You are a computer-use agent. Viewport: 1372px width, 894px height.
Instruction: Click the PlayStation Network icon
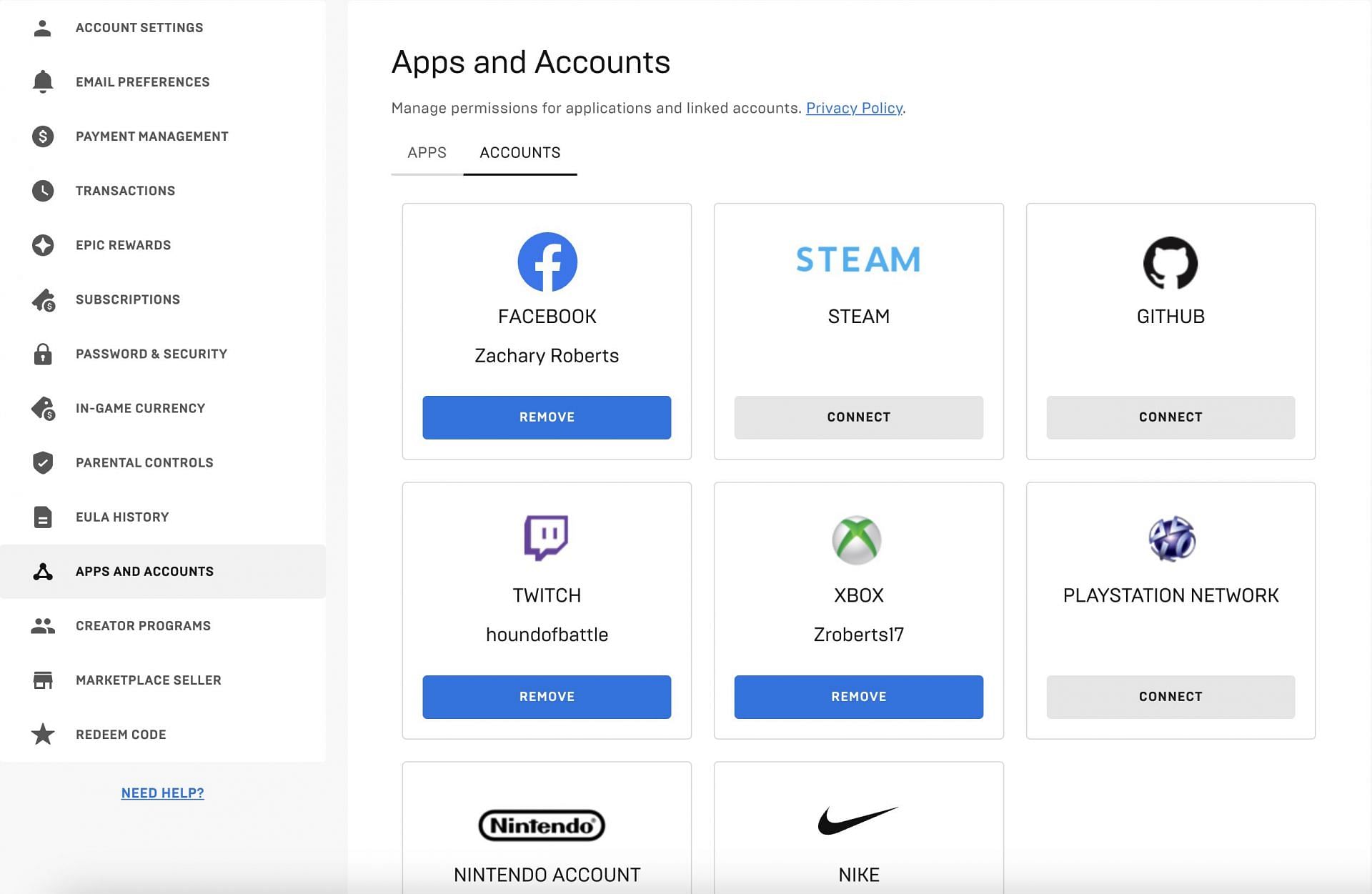pos(1171,539)
